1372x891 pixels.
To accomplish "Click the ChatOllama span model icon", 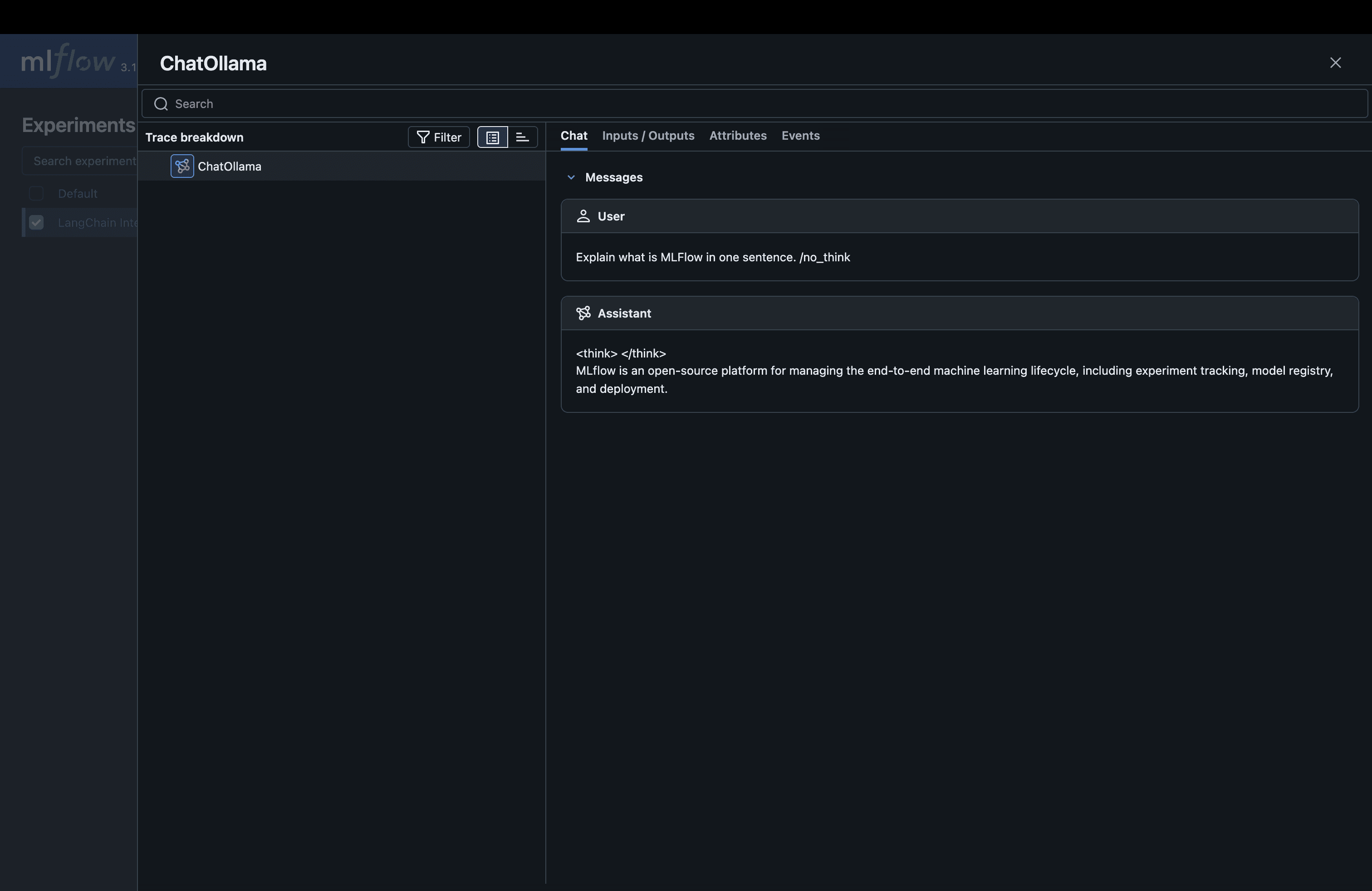I will click(182, 166).
